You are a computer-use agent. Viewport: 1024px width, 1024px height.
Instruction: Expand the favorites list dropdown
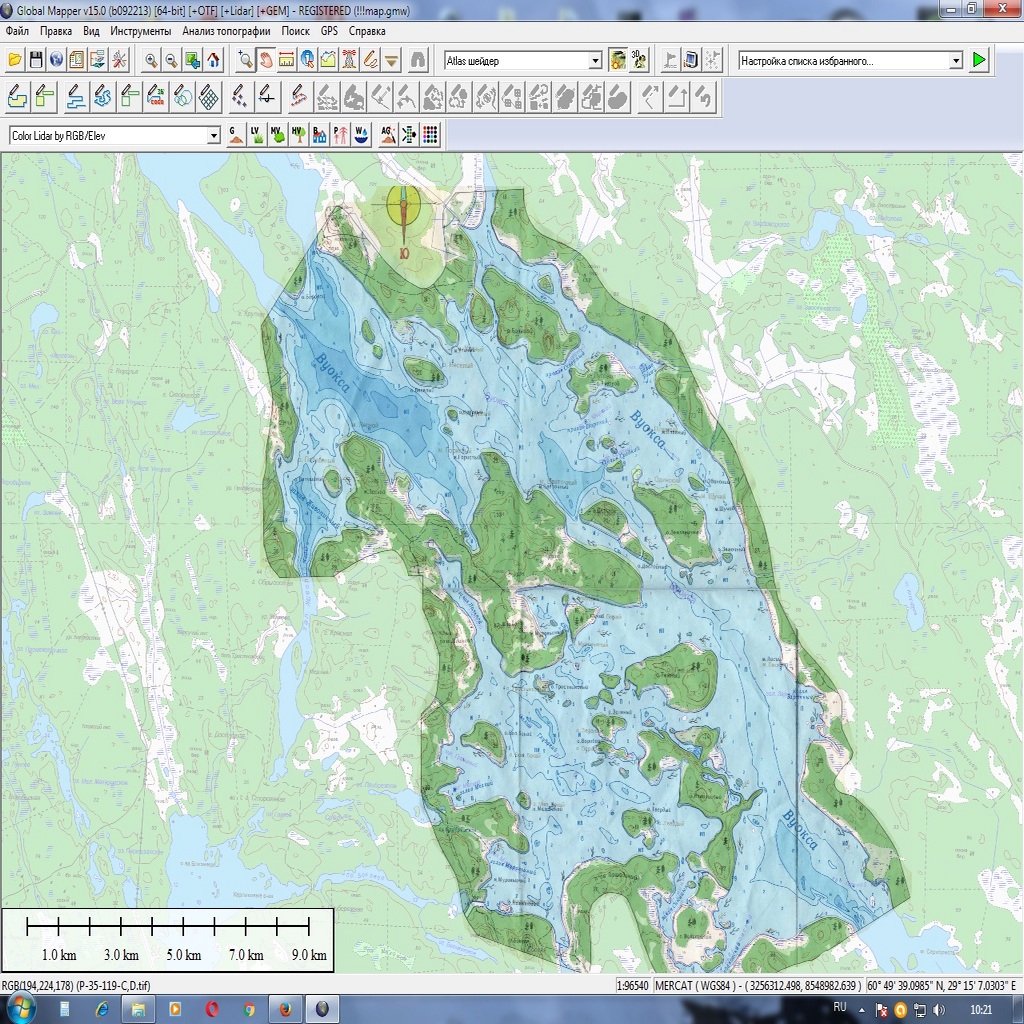(x=956, y=61)
